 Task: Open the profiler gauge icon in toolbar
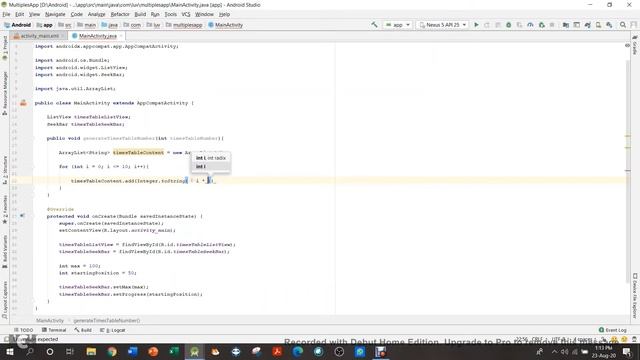point(530,25)
